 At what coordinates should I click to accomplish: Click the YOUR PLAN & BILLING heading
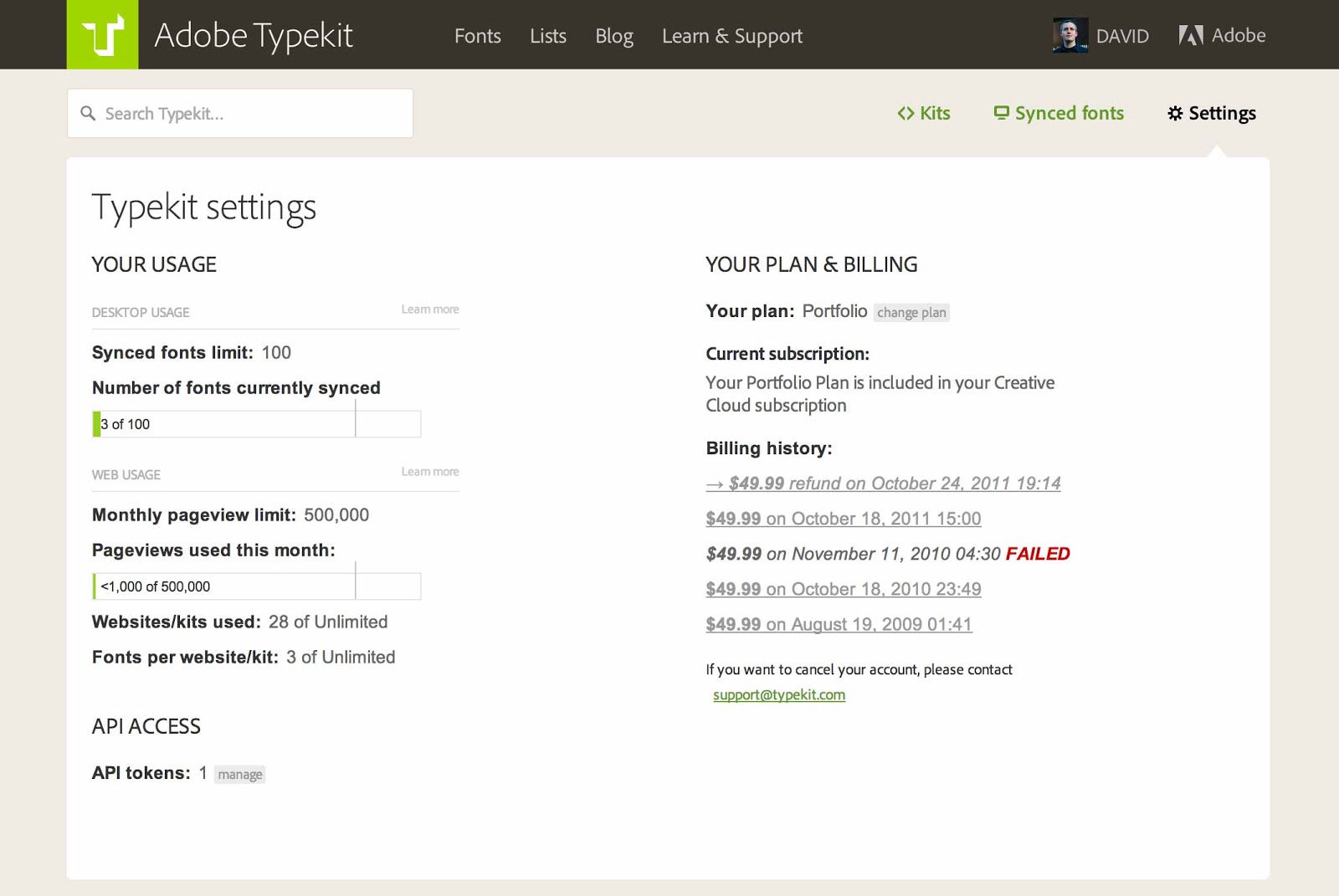[812, 265]
